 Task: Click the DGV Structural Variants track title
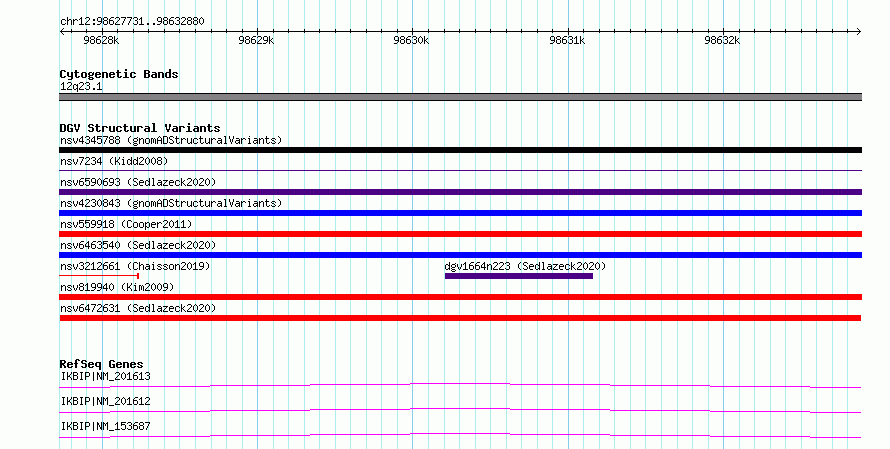[x=140, y=128]
